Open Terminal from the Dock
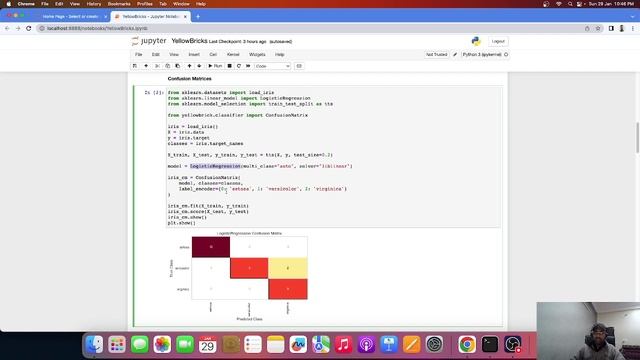 [490, 344]
